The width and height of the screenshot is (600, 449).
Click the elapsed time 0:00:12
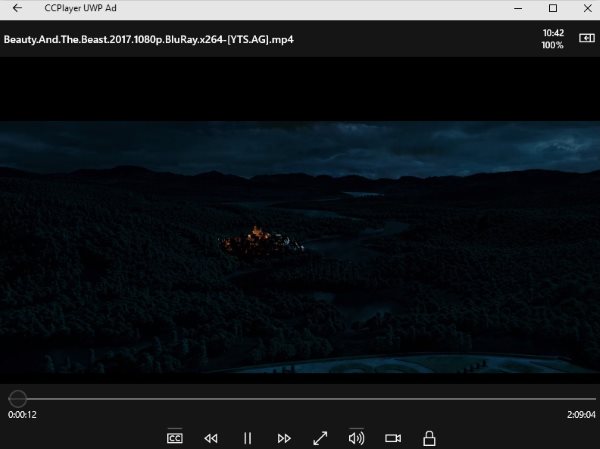tap(22, 415)
